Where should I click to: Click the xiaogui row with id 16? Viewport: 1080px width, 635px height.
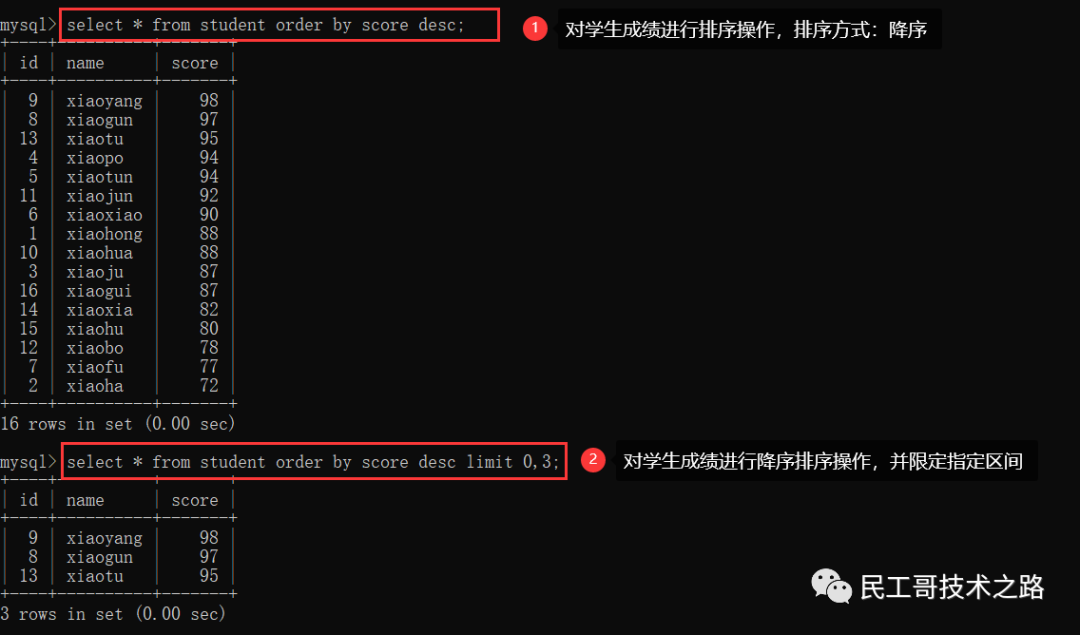tap(118, 291)
